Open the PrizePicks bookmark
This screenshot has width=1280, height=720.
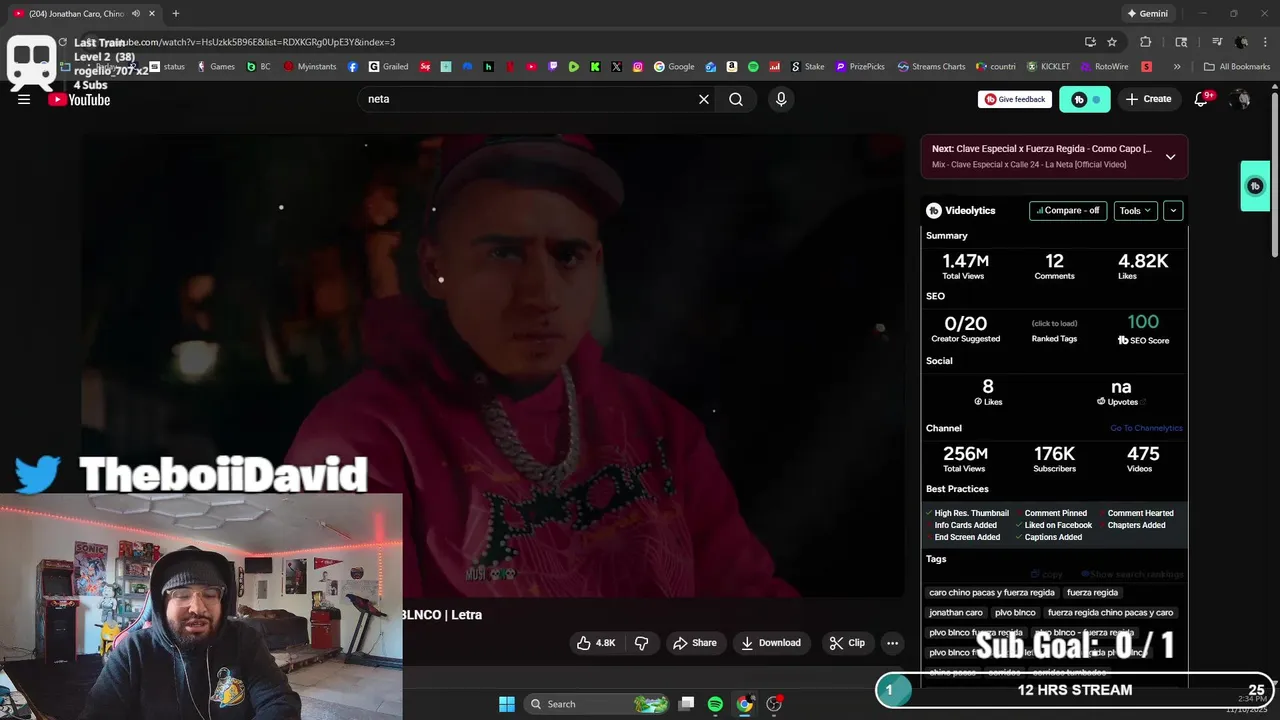860,67
